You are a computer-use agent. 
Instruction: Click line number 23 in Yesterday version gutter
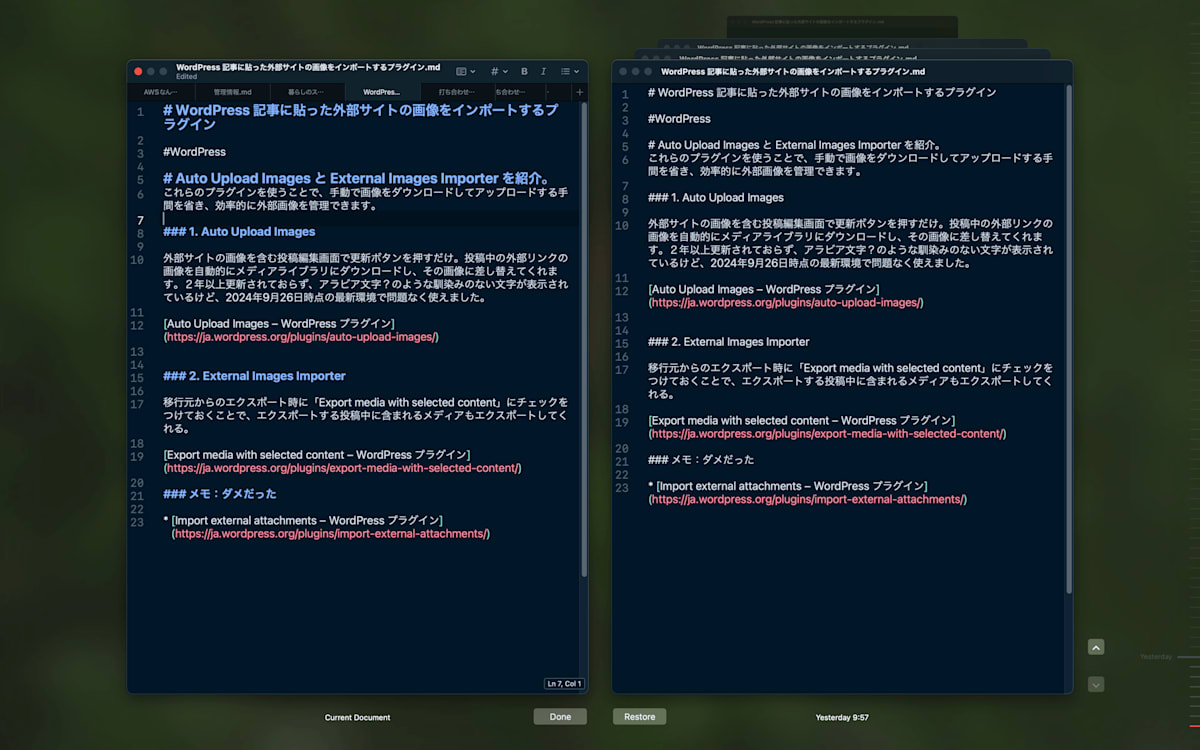(622, 487)
